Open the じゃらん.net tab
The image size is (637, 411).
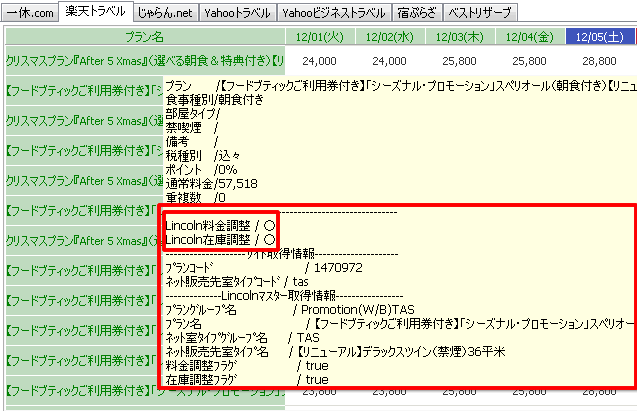[x=164, y=13]
